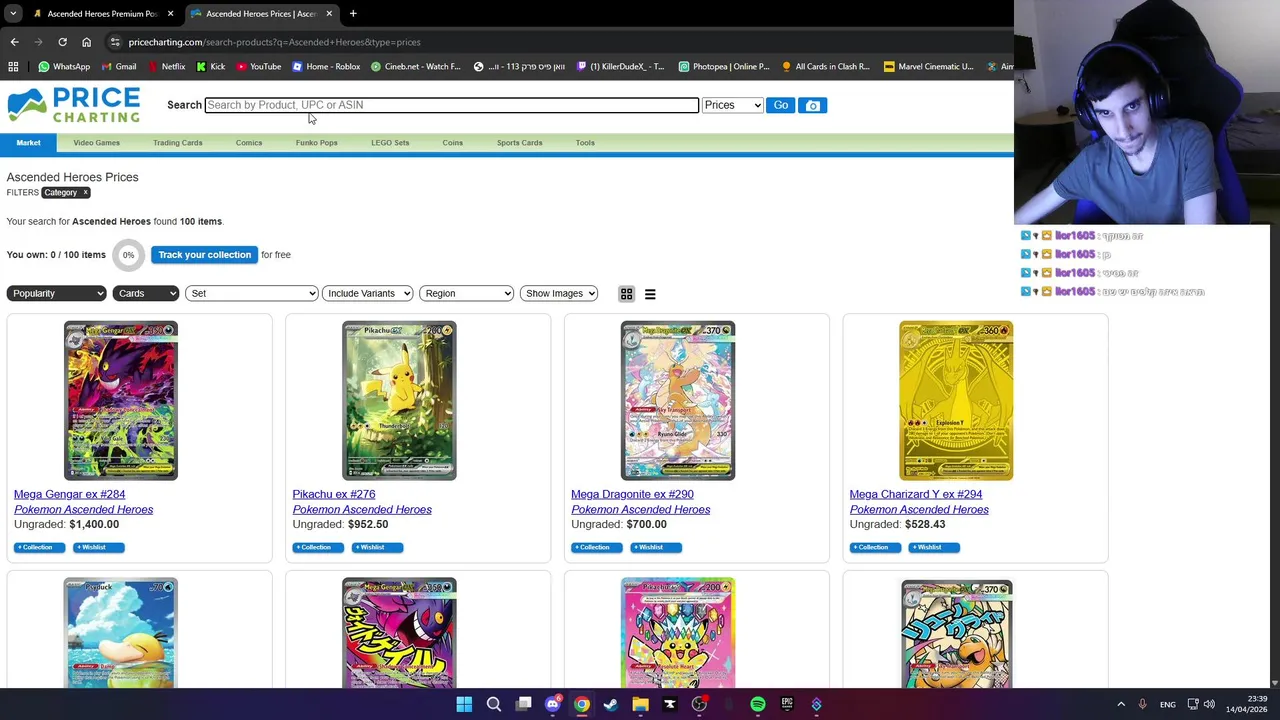This screenshot has width=1280, height=720.
Task: Open OBS Studio from the taskbar
Action: point(699,704)
